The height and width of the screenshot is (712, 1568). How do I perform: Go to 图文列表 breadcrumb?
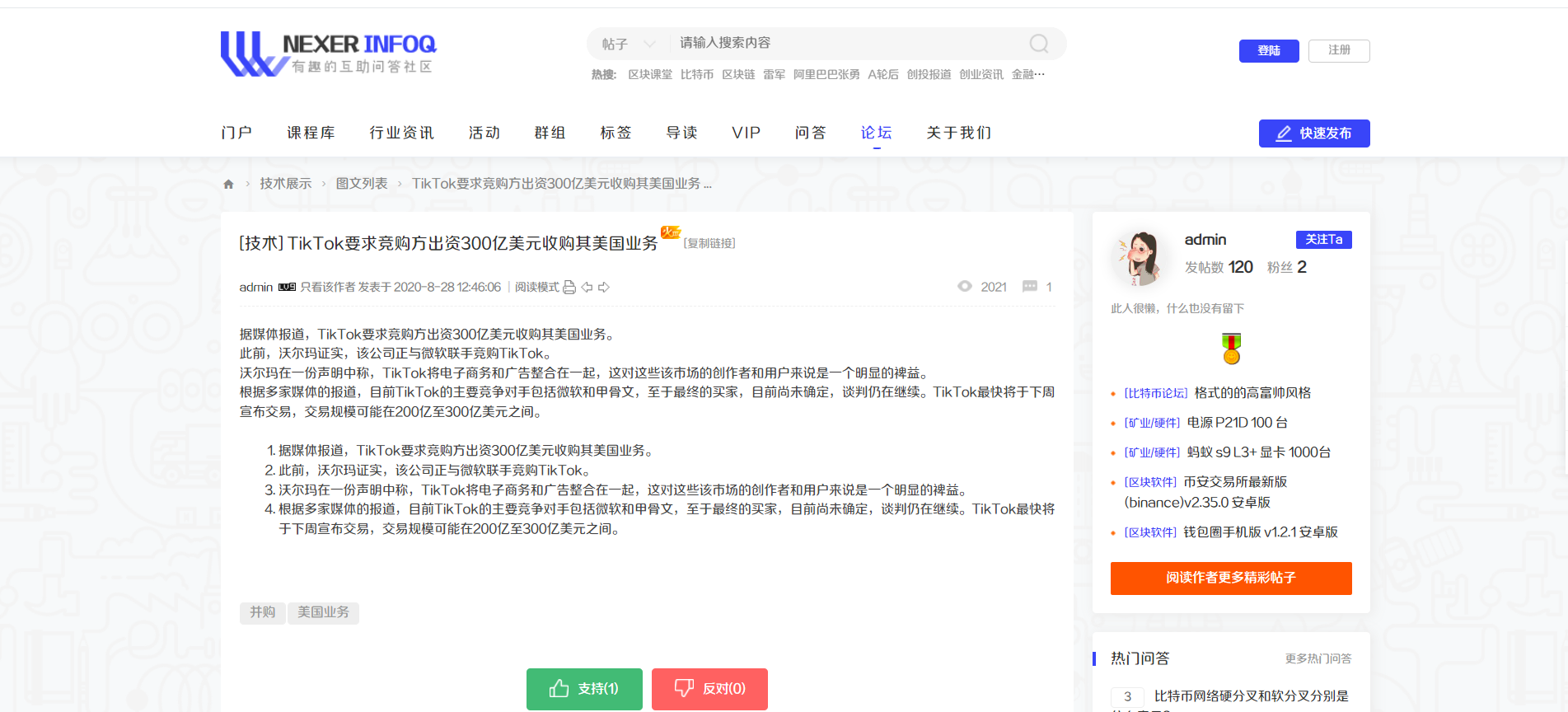coord(362,184)
